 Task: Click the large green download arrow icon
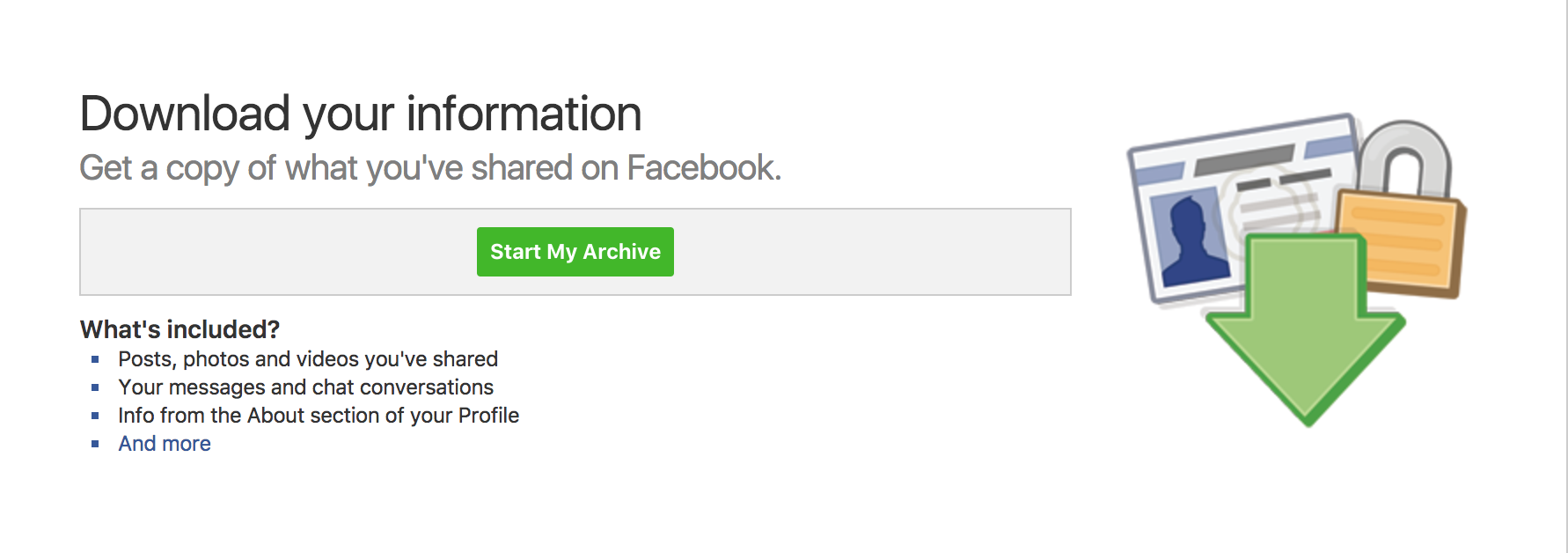coord(1306,331)
